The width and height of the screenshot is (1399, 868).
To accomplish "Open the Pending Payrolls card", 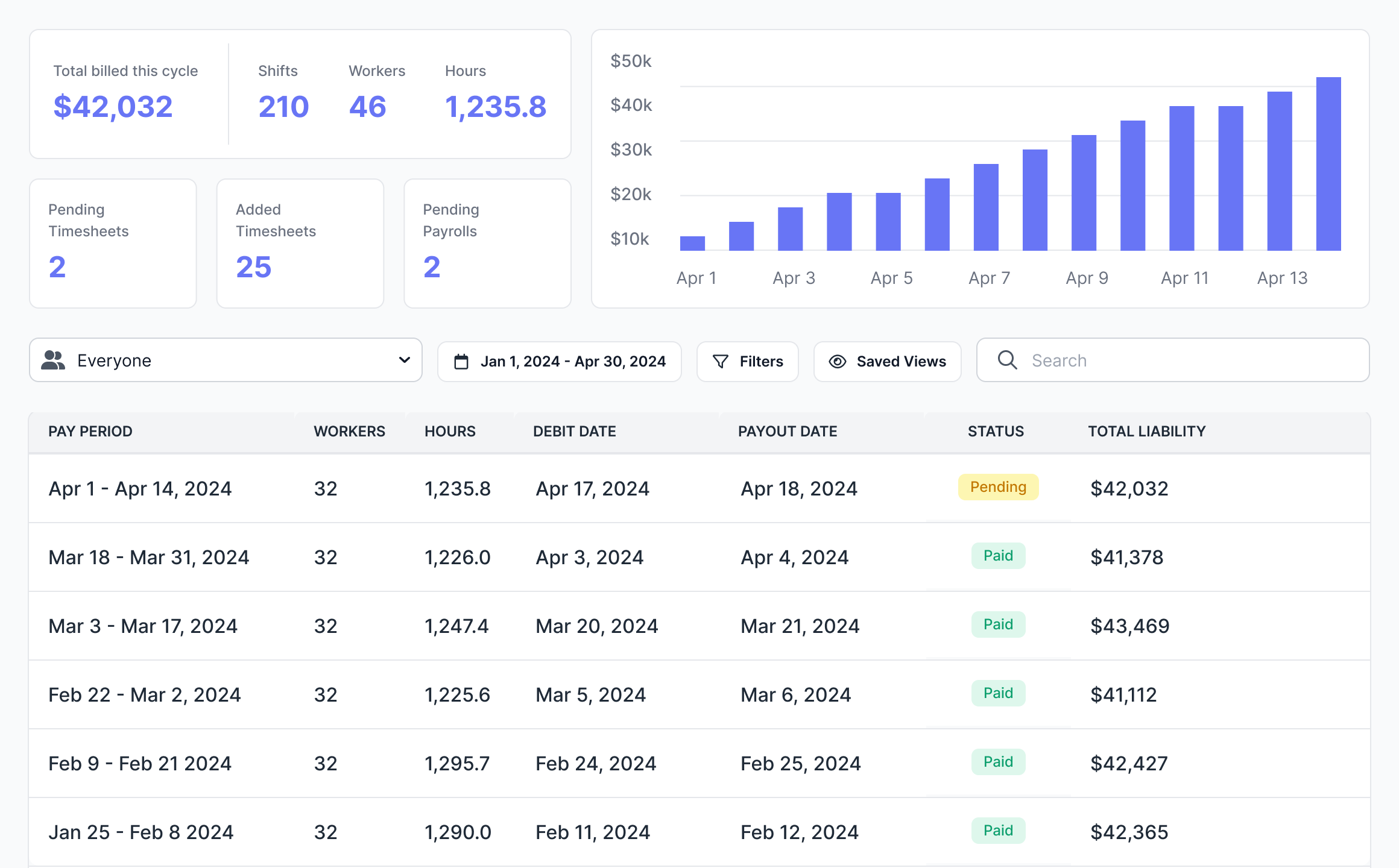I will [487, 244].
